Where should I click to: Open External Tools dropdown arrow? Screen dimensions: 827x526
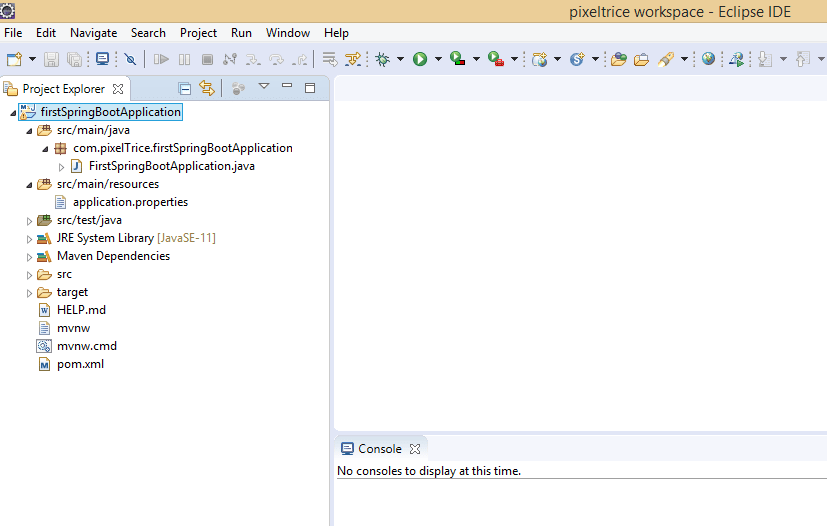514,59
